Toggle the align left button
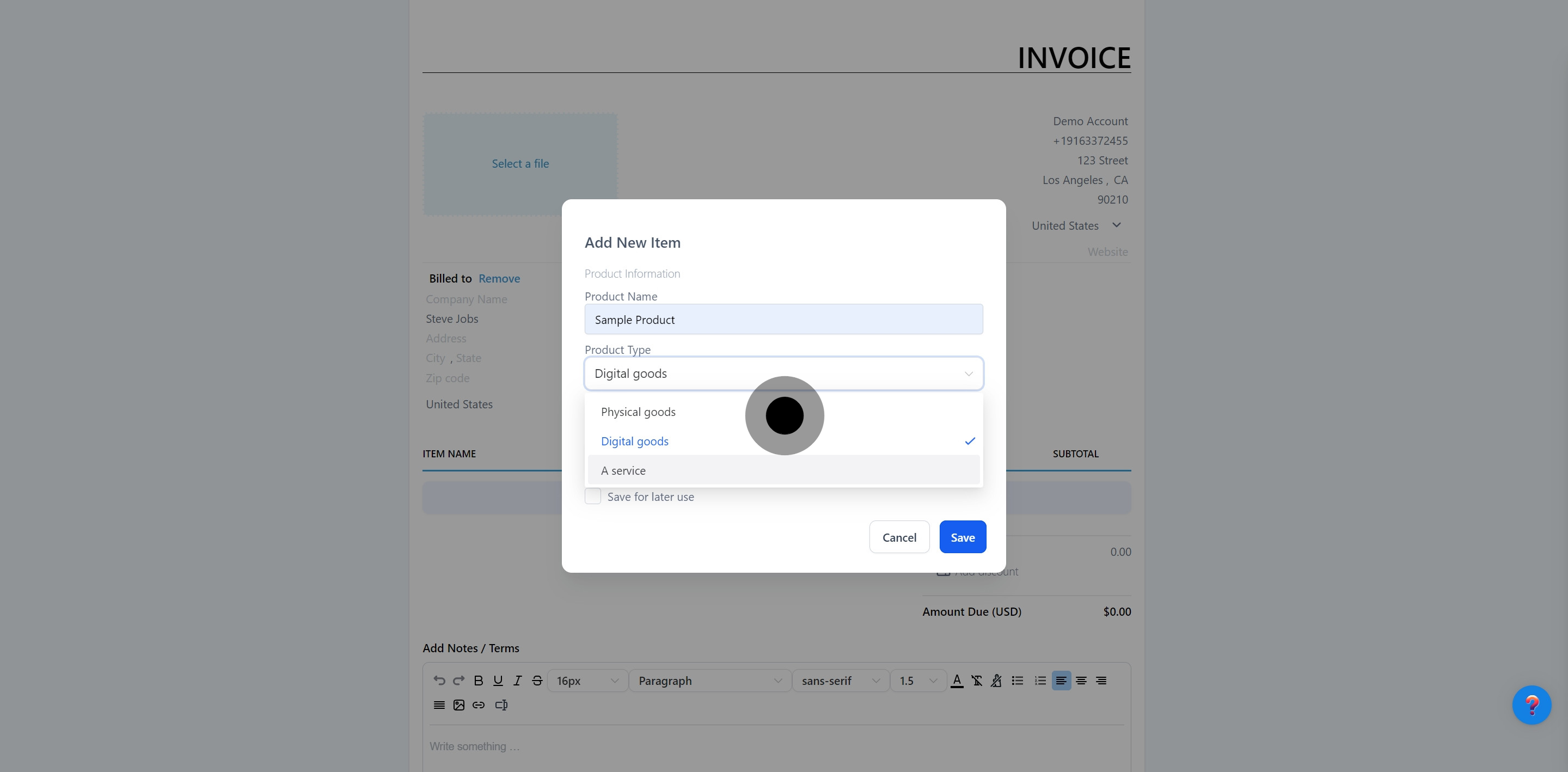The image size is (1568, 772). 1061,681
